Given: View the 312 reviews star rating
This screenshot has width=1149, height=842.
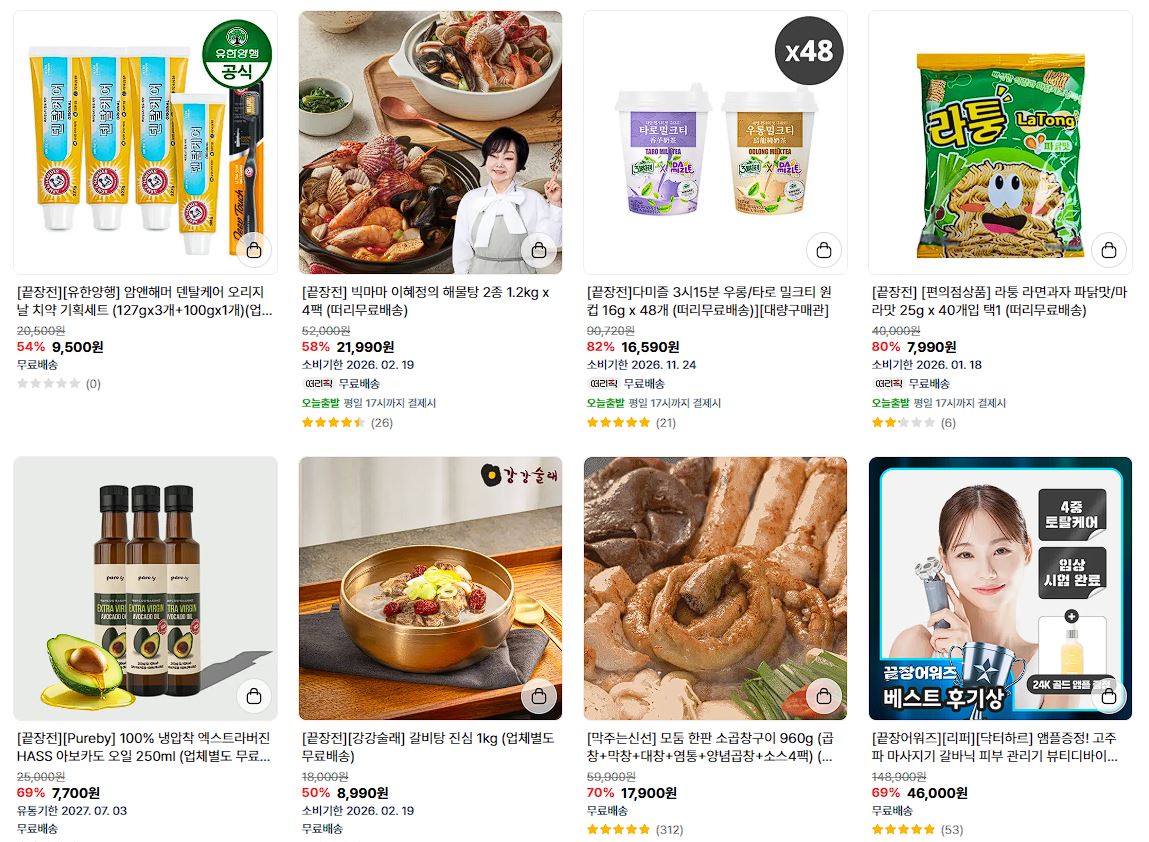Looking at the screenshot, I should click(x=635, y=830).
